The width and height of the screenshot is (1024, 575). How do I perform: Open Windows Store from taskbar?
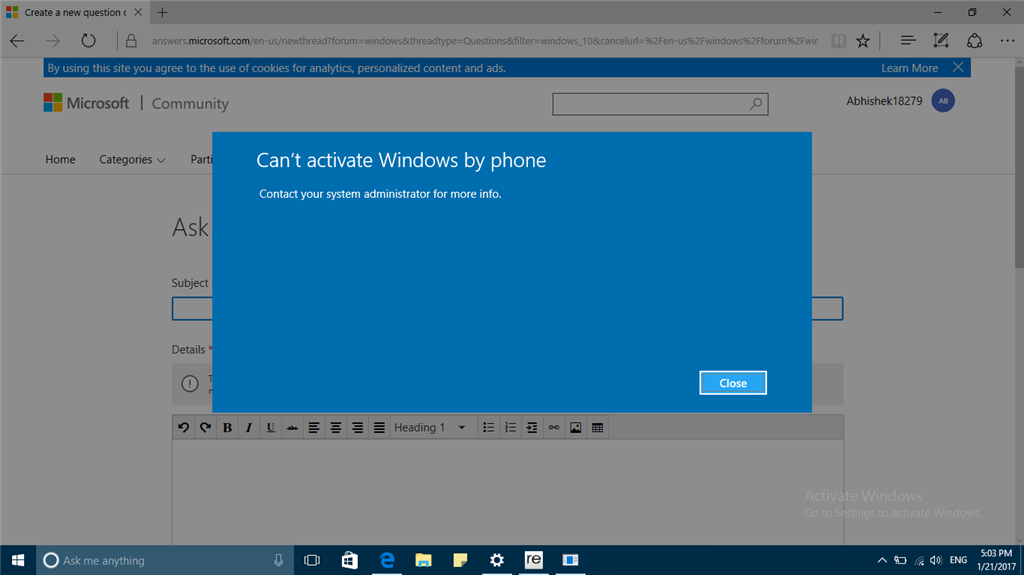pyautogui.click(x=349, y=560)
